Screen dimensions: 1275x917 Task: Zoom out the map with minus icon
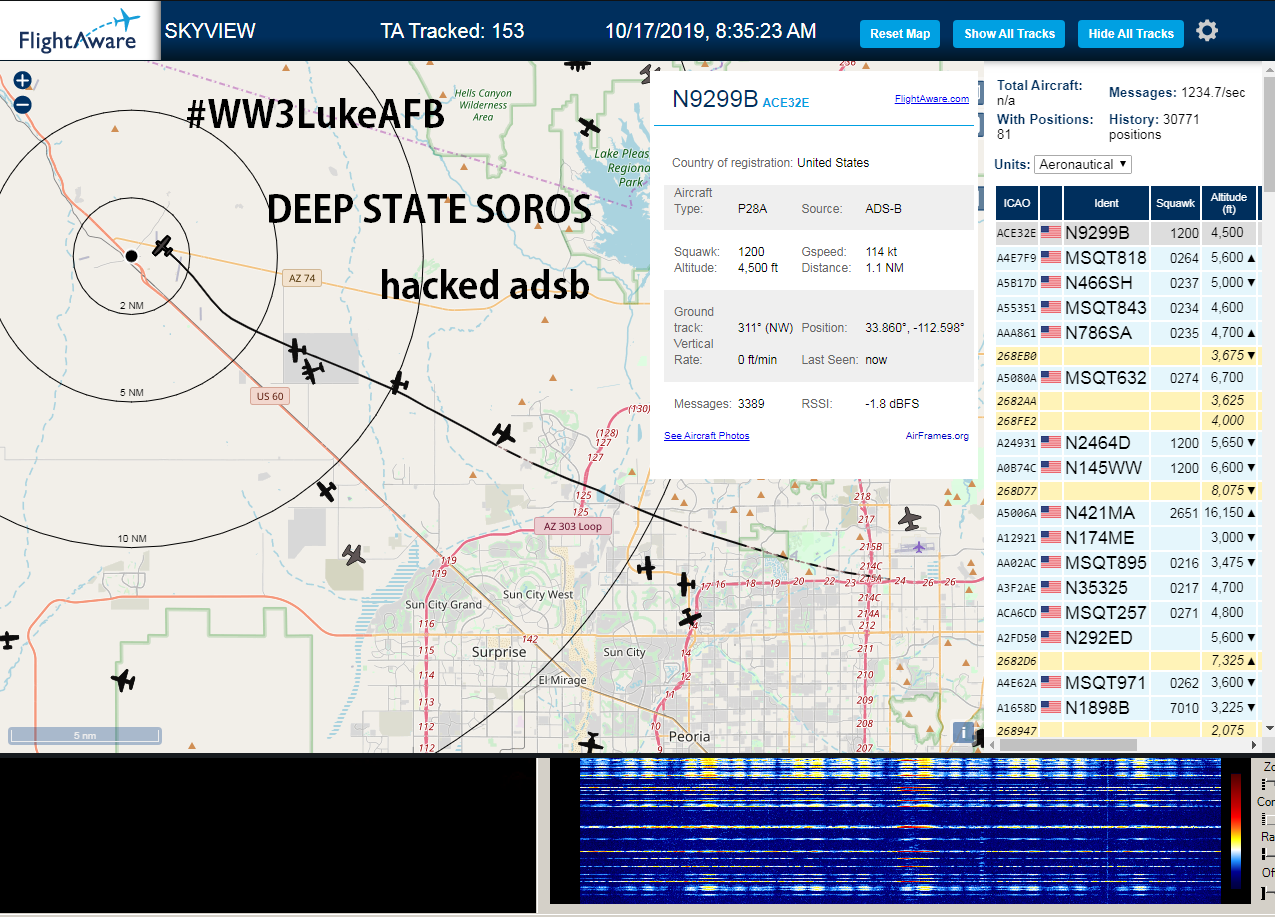tap(22, 104)
